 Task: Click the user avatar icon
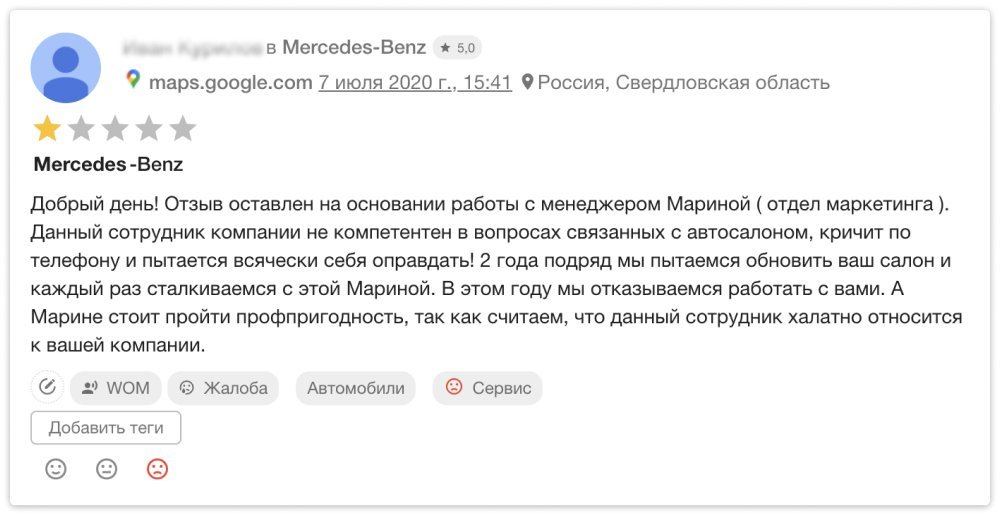[x=66, y=68]
